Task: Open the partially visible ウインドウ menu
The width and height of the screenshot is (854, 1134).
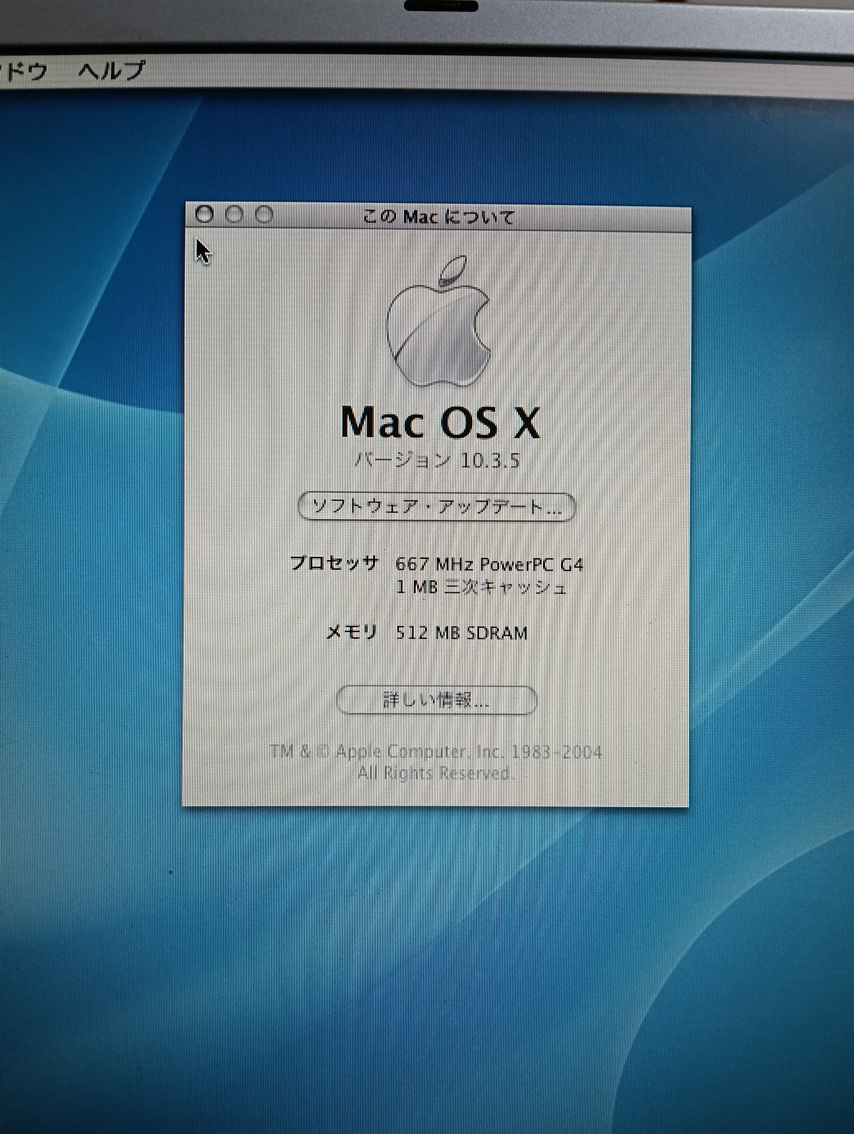Action: point(23,70)
